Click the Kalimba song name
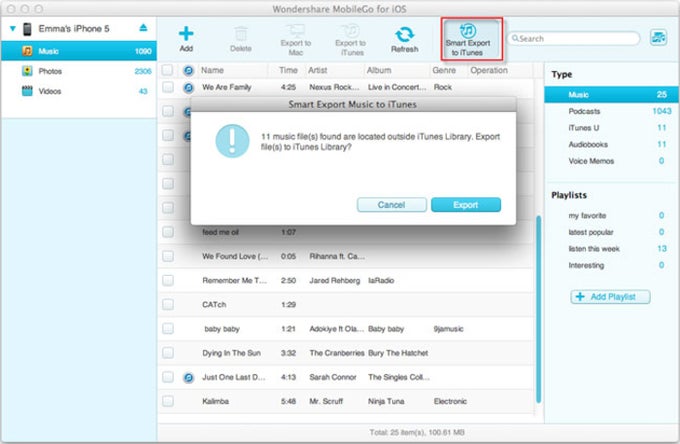 coord(216,402)
